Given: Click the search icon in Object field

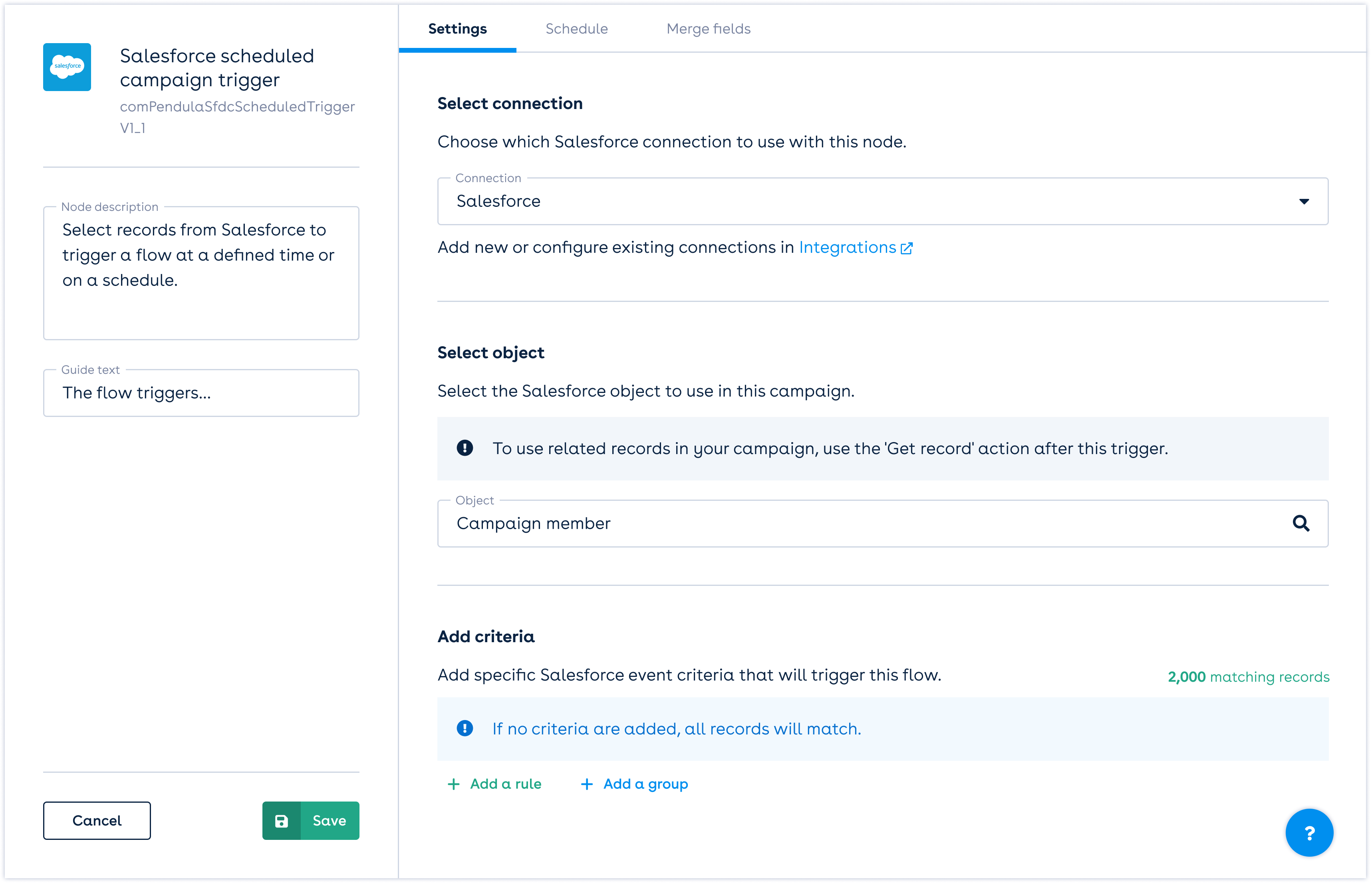Looking at the screenshot, I should pos(1301,523).
